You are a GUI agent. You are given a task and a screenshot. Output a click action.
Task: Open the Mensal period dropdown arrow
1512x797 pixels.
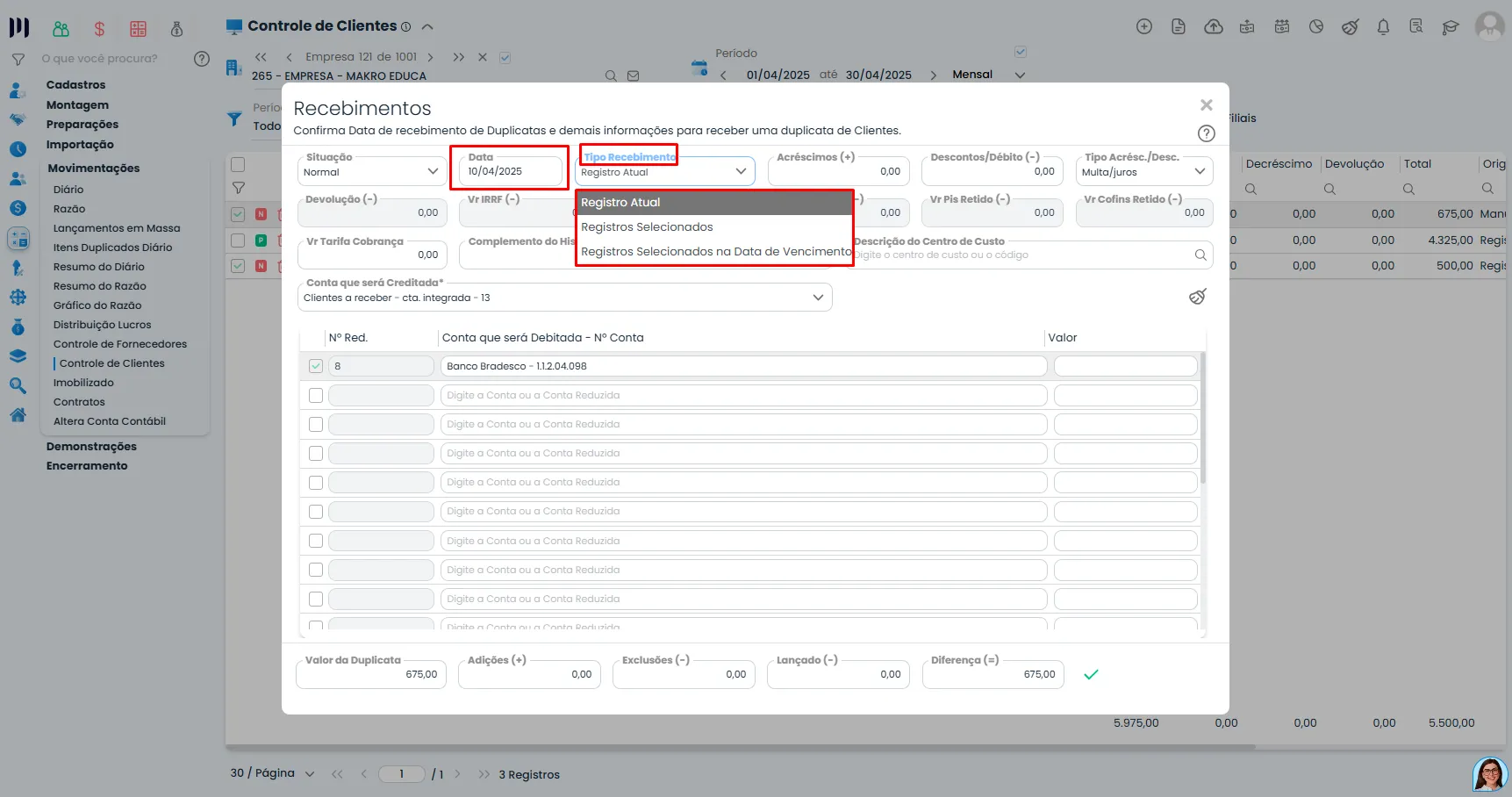[1020, 75]
